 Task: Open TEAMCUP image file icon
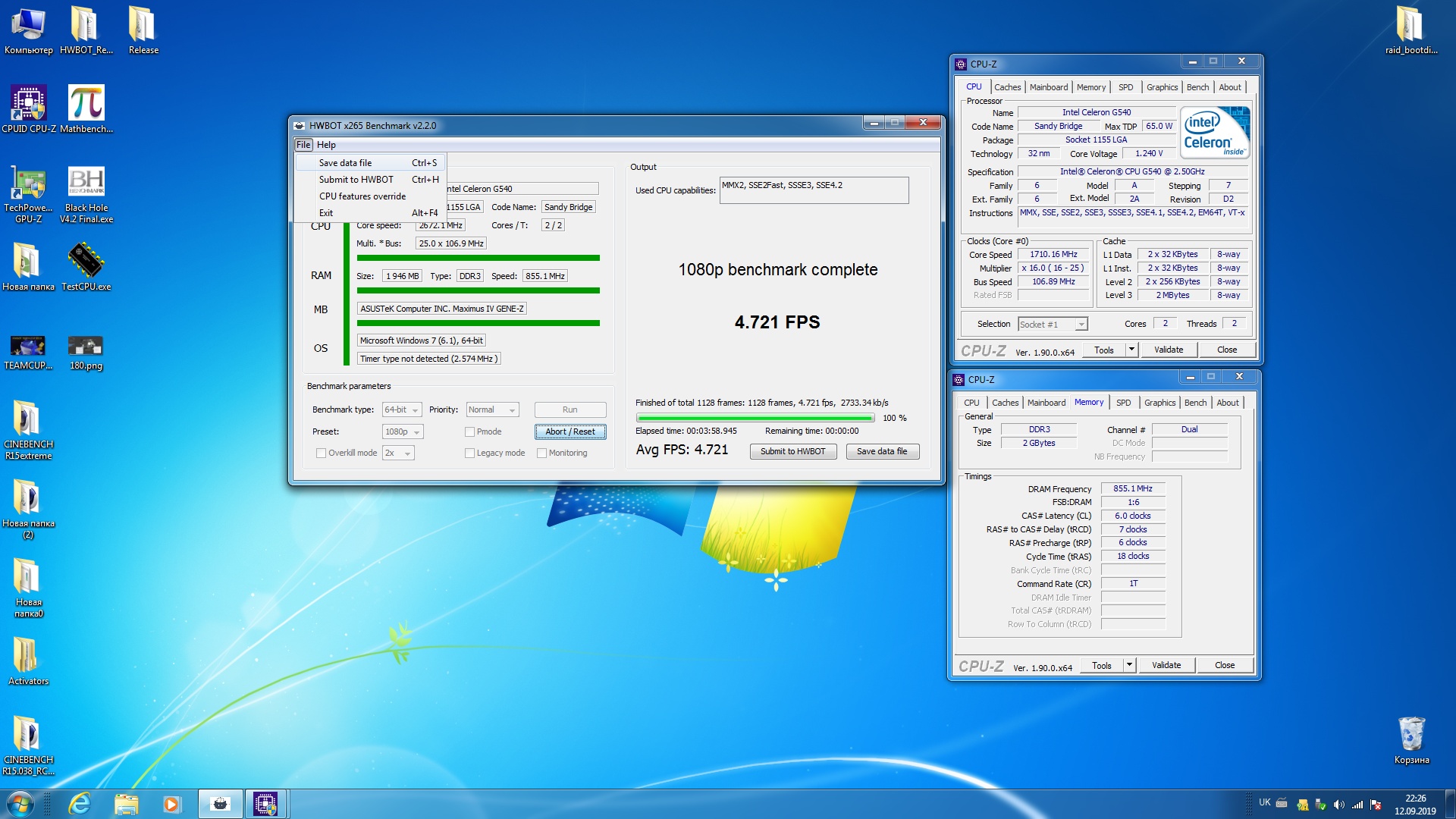point(29,353)
